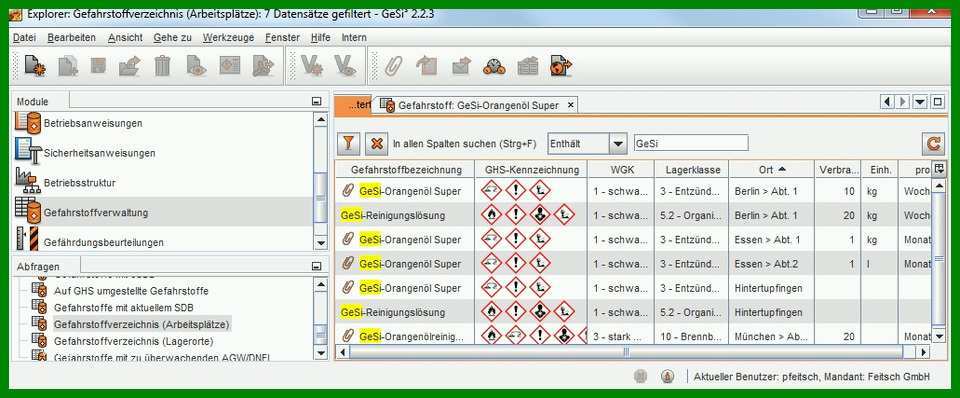Open the tab list dropdown arrow
The width and height of the screenshot is (960, 398).
click(x=920, y=102)
